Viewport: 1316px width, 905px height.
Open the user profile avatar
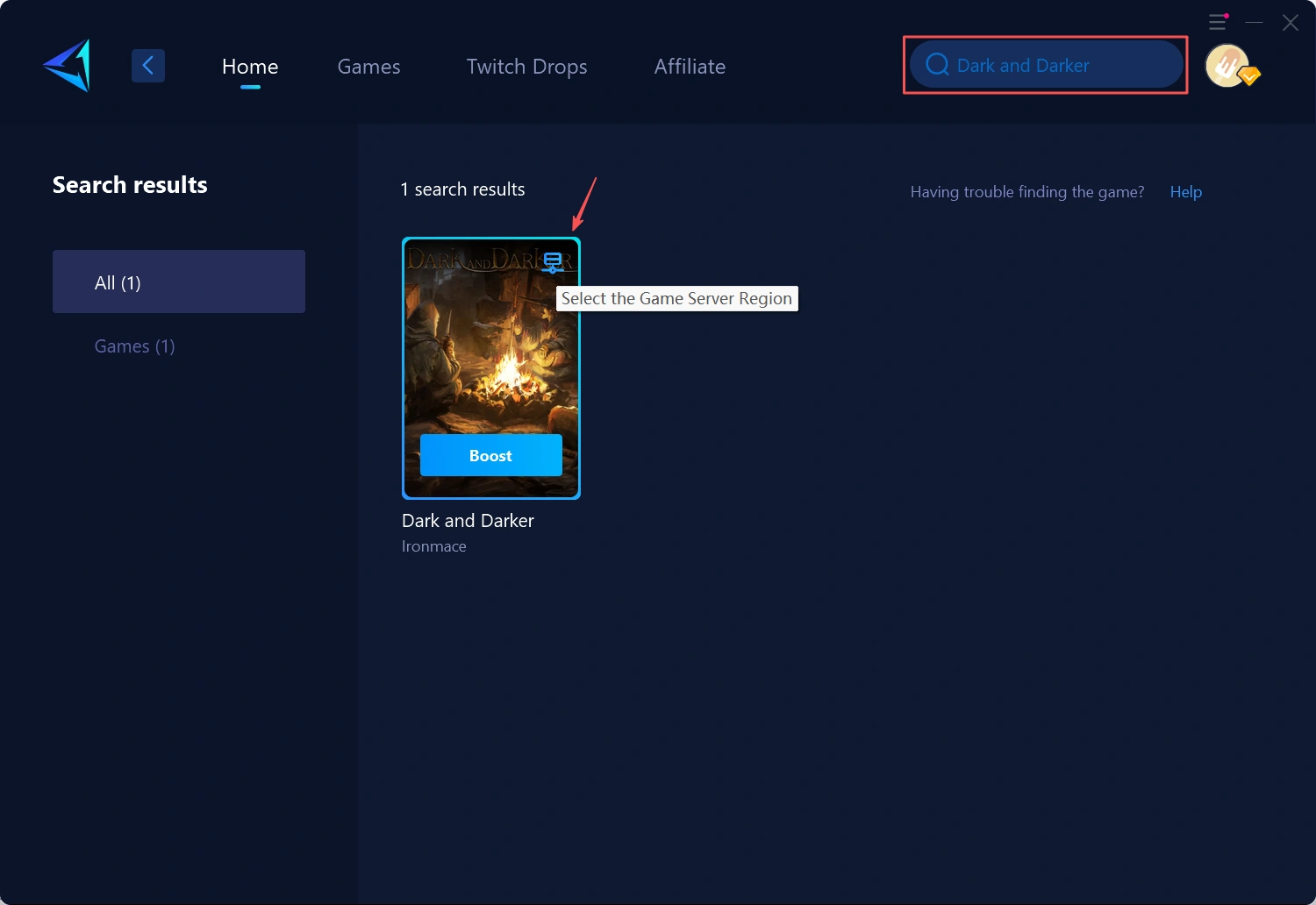point(1227,65)
